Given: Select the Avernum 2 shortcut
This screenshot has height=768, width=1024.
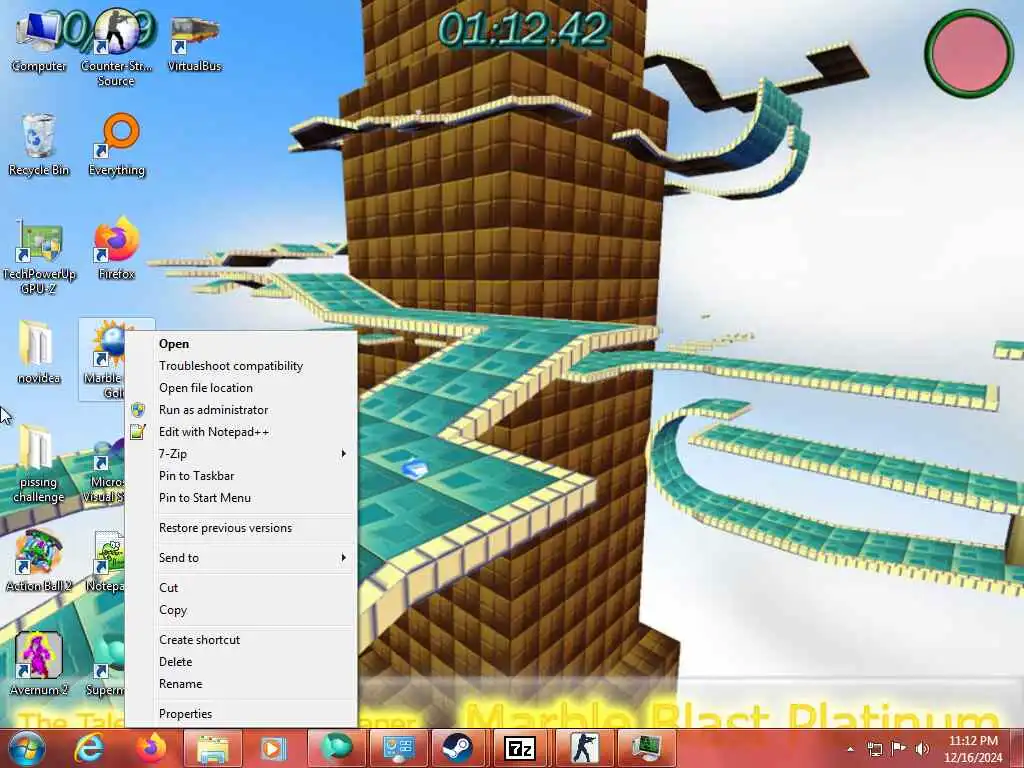Looking at the screenshot, I should tap(39, 664).
